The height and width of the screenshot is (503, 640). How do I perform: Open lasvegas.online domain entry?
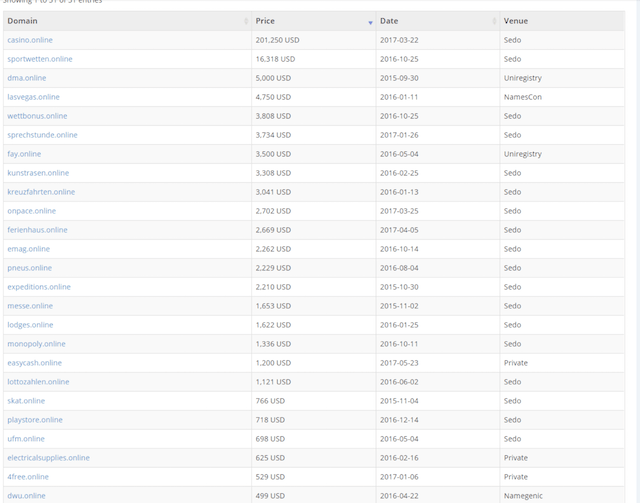(x=33, y=97)
